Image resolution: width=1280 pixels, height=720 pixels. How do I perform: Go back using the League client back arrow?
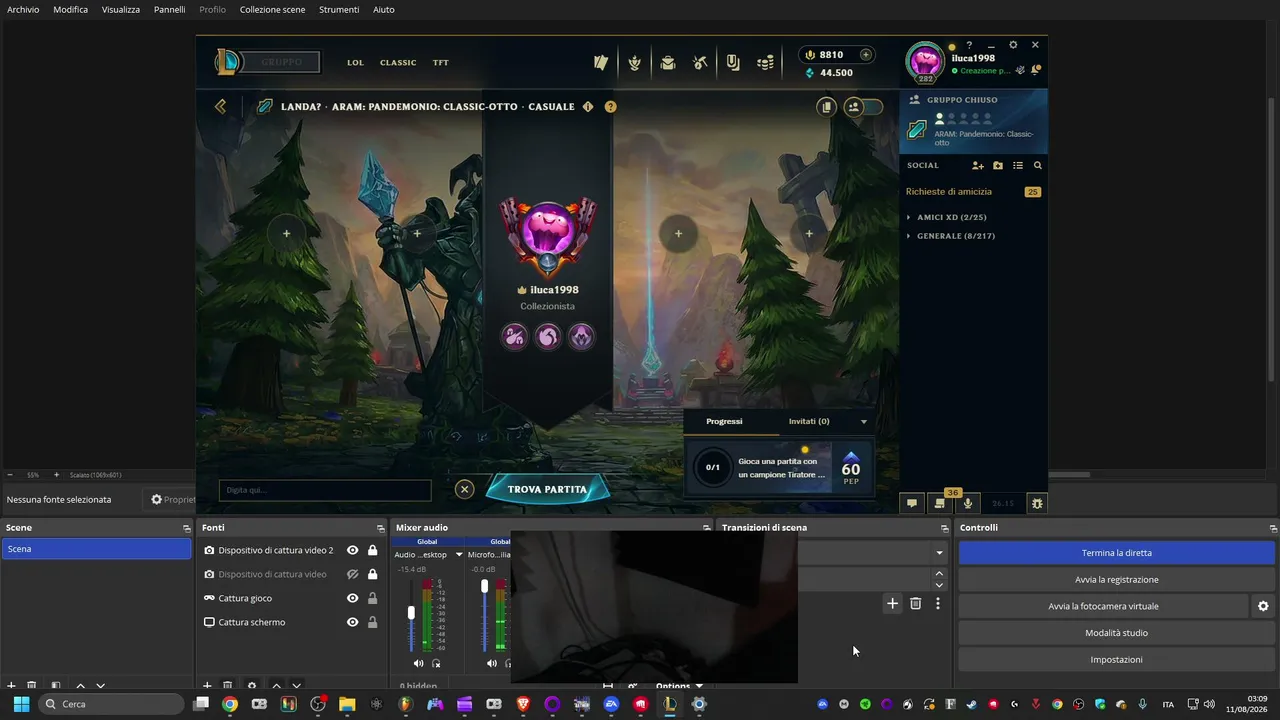[x=220, y=106]
